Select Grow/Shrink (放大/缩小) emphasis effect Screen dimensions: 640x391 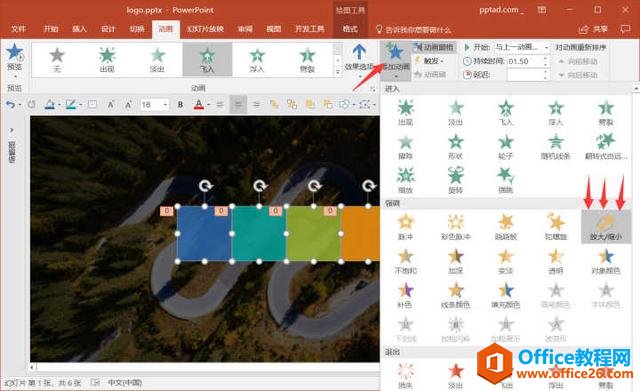point(606,227)
